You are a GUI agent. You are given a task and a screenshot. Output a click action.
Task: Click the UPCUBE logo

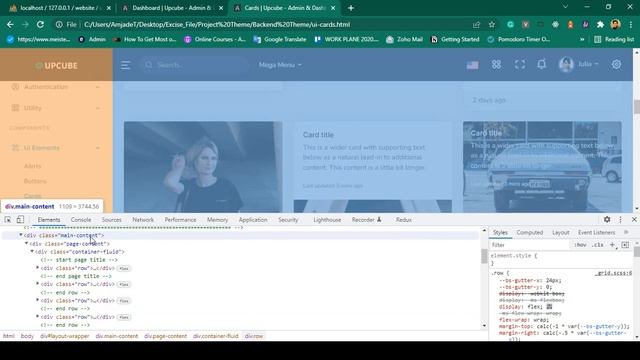[56, 65]
